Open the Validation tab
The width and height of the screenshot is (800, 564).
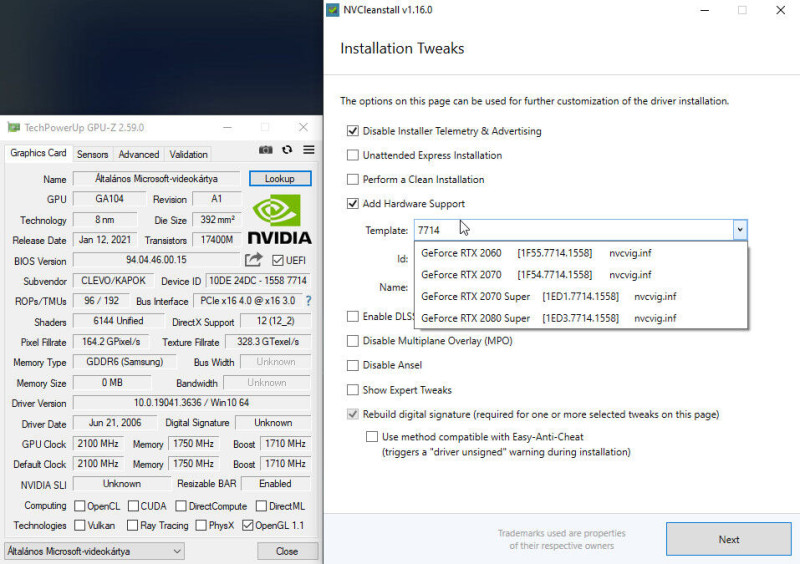point(188,154)
